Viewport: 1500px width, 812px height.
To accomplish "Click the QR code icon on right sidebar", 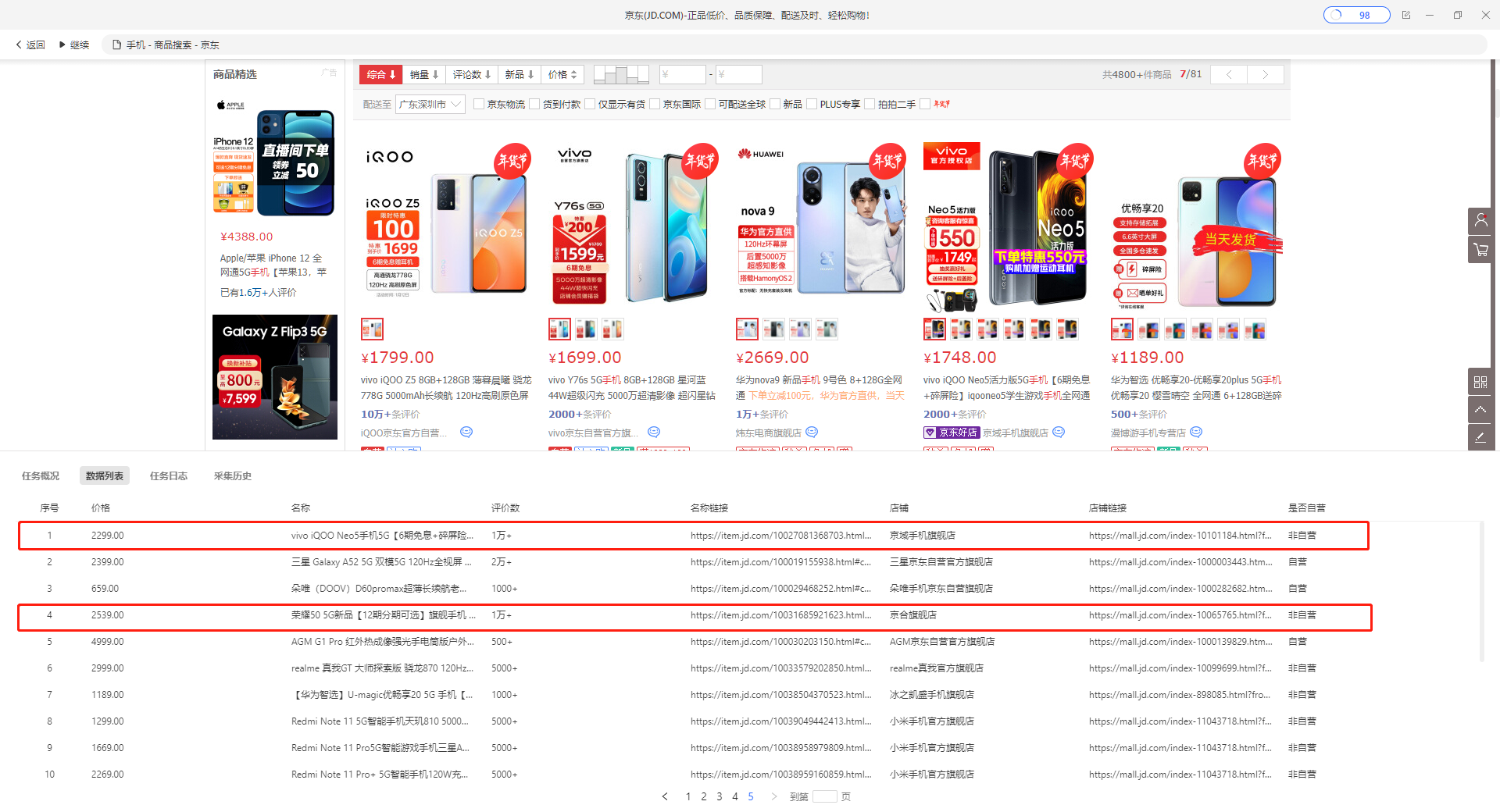I will coord(1480,382).
